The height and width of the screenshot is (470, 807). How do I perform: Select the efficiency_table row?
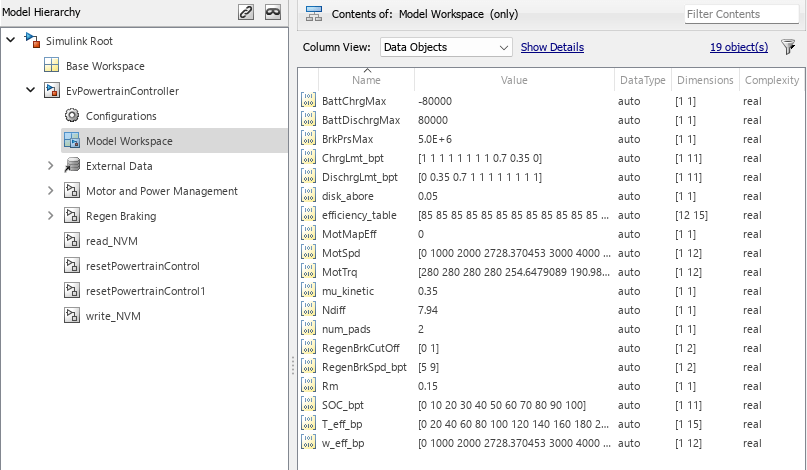point(359,215)
